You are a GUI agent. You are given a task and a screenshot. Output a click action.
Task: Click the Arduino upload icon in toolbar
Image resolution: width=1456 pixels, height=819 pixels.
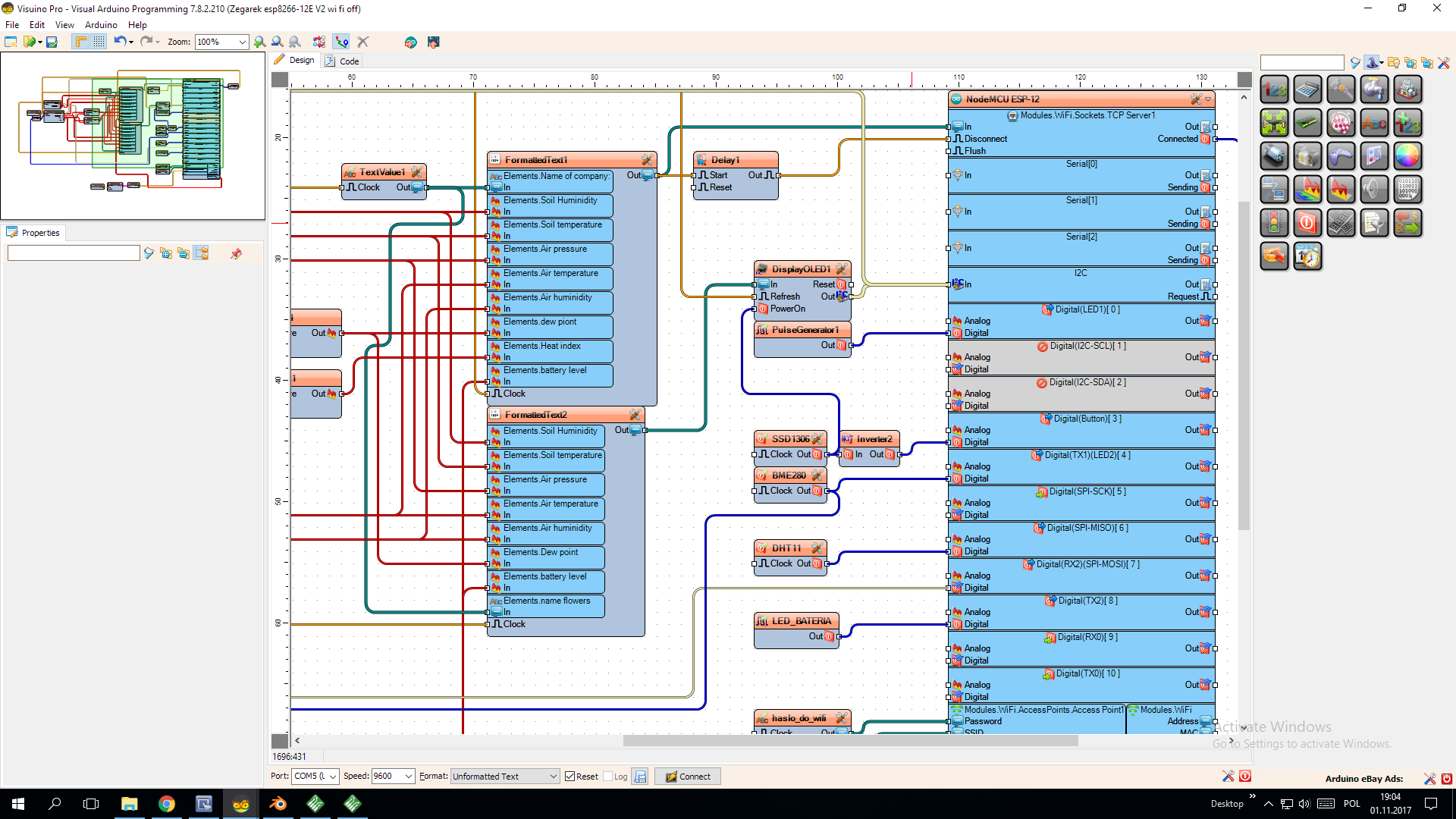click(410, 42)
